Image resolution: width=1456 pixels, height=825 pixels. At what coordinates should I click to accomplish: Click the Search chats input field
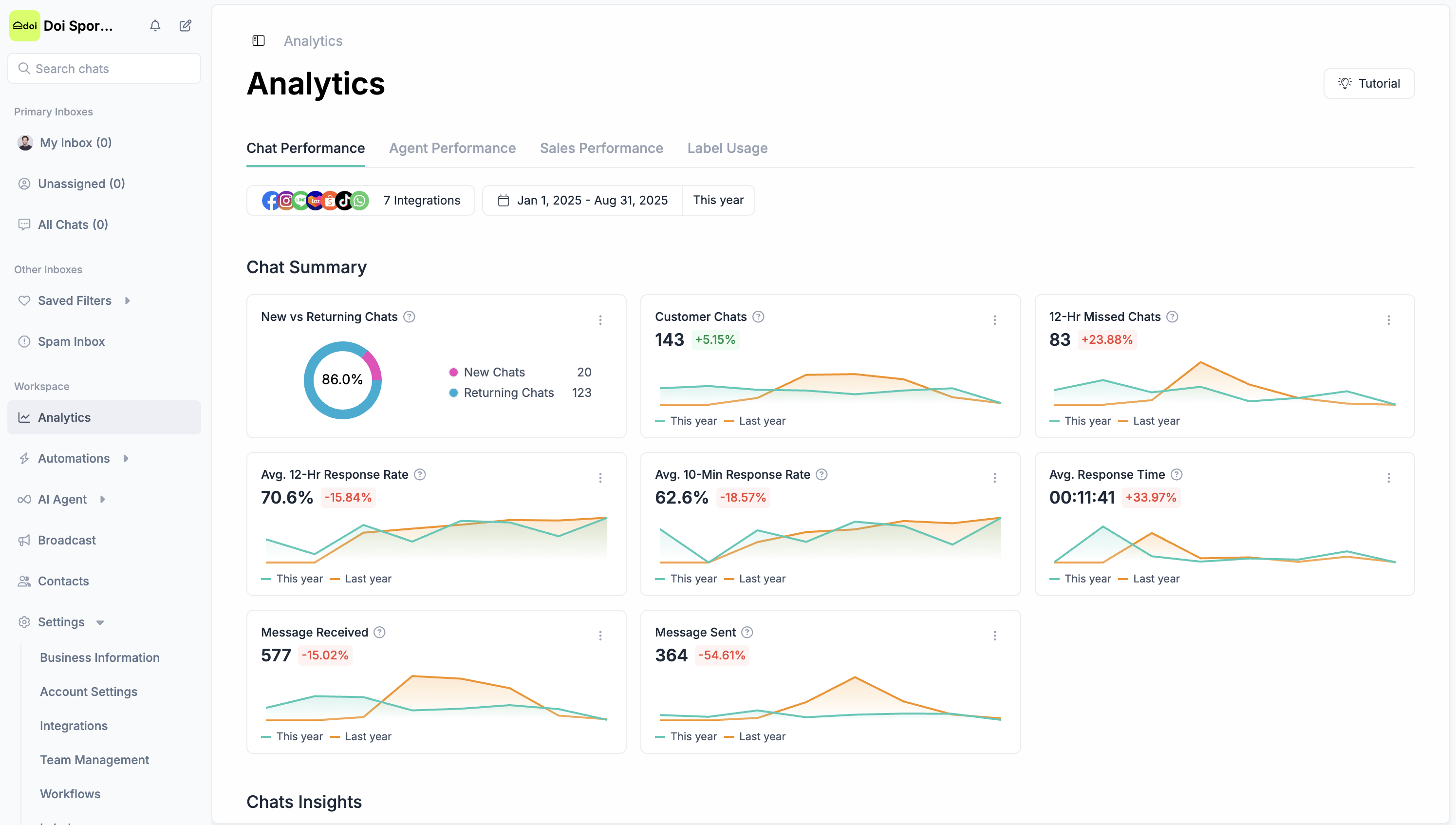pyautogui.click(x=104, y=69)
